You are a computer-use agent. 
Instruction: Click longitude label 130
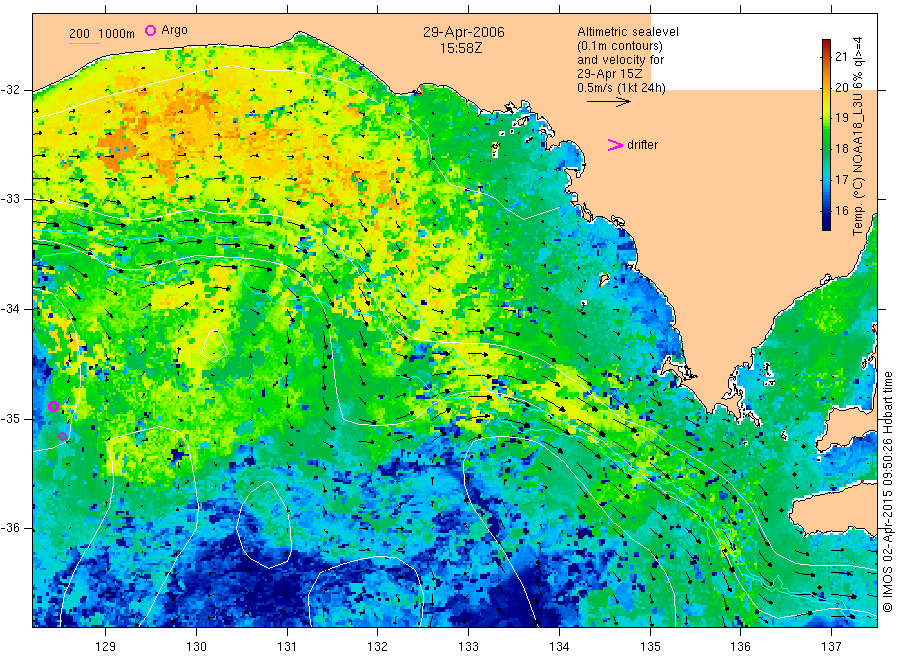196,647
